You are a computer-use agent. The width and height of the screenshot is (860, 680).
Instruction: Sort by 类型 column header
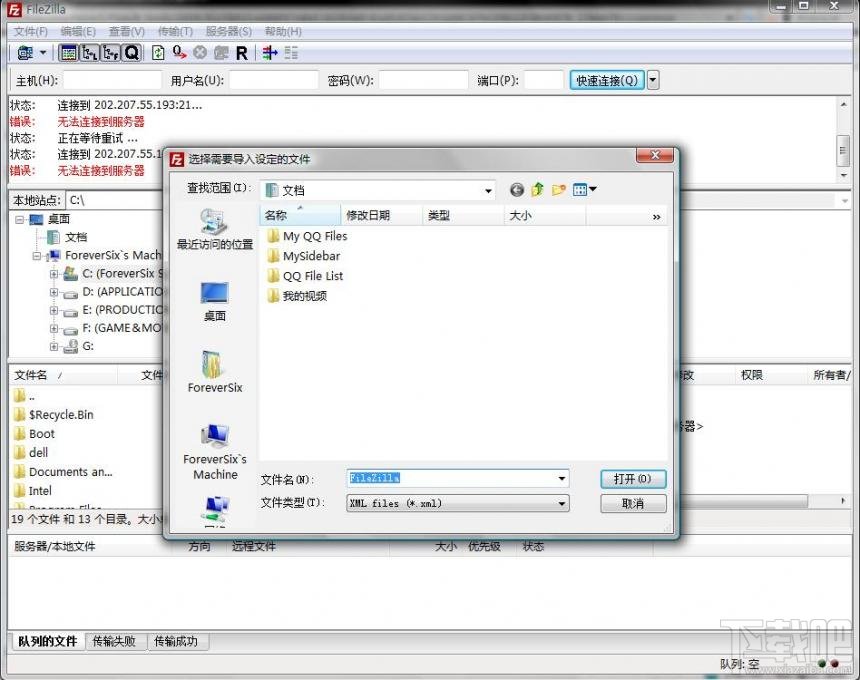[463, 216]
